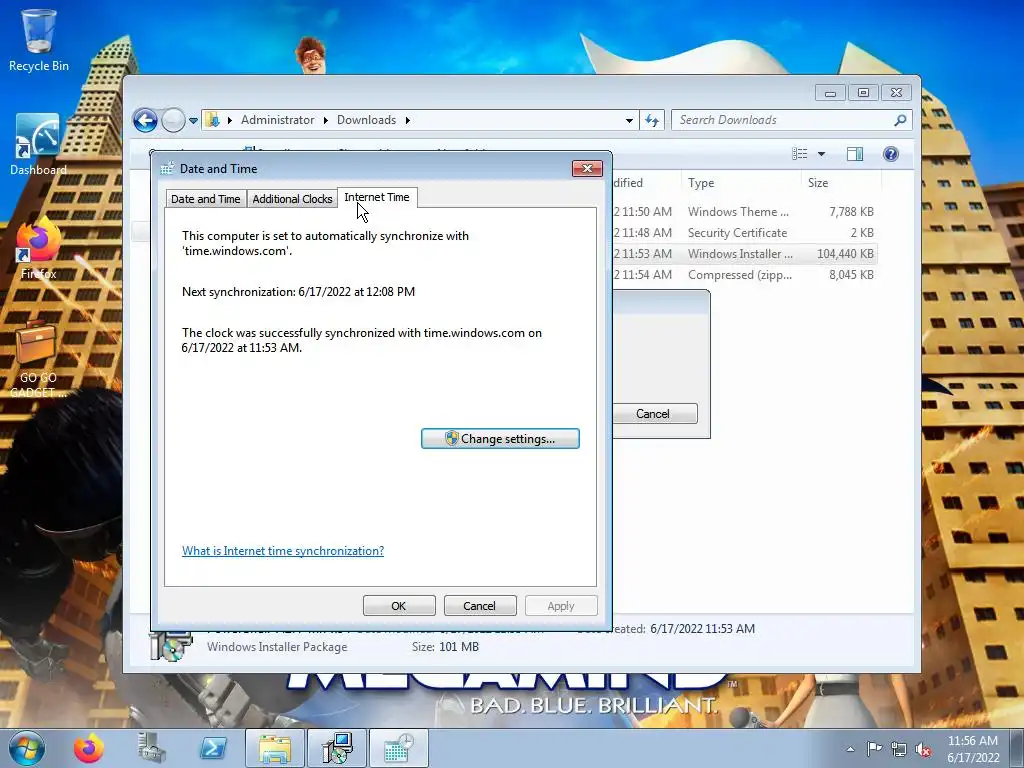Click the Explorer forward navigation button

pos(173,120)
